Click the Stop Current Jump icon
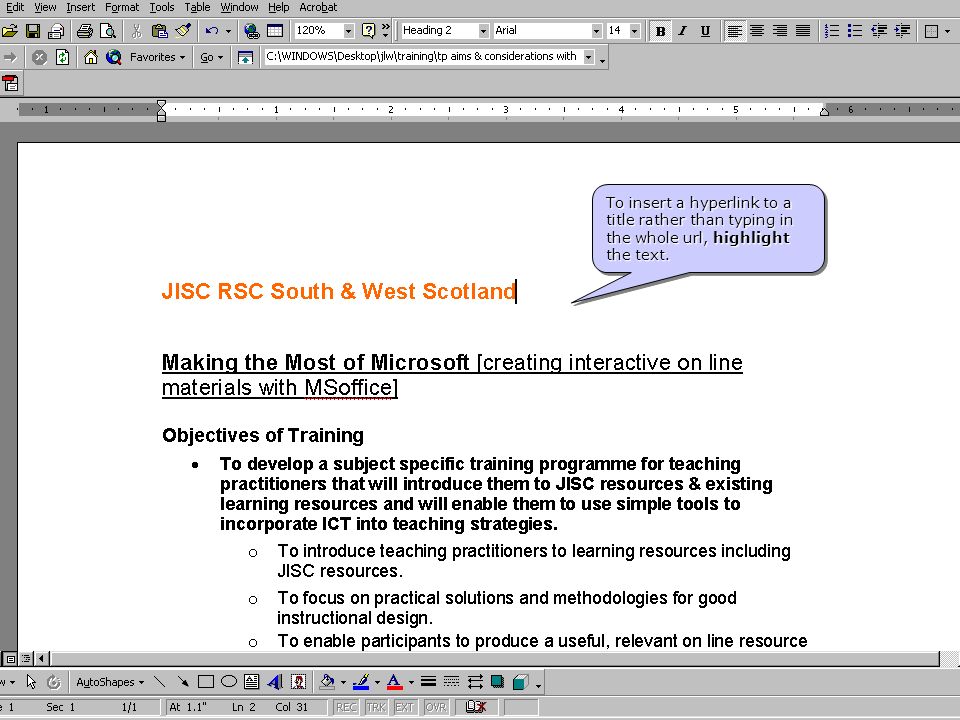Viewport: 960px width, 720px height. pos(39,58)
